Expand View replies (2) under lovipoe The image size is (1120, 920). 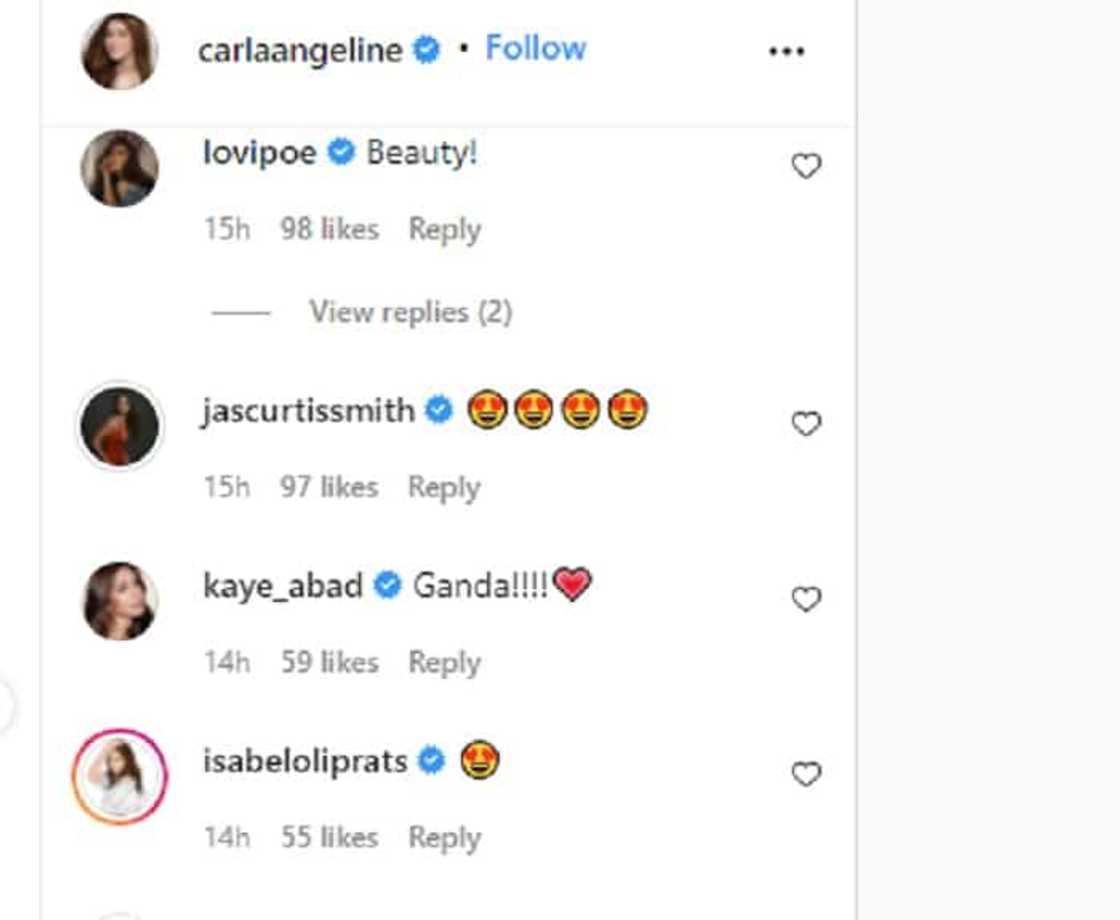click(410, 312)
